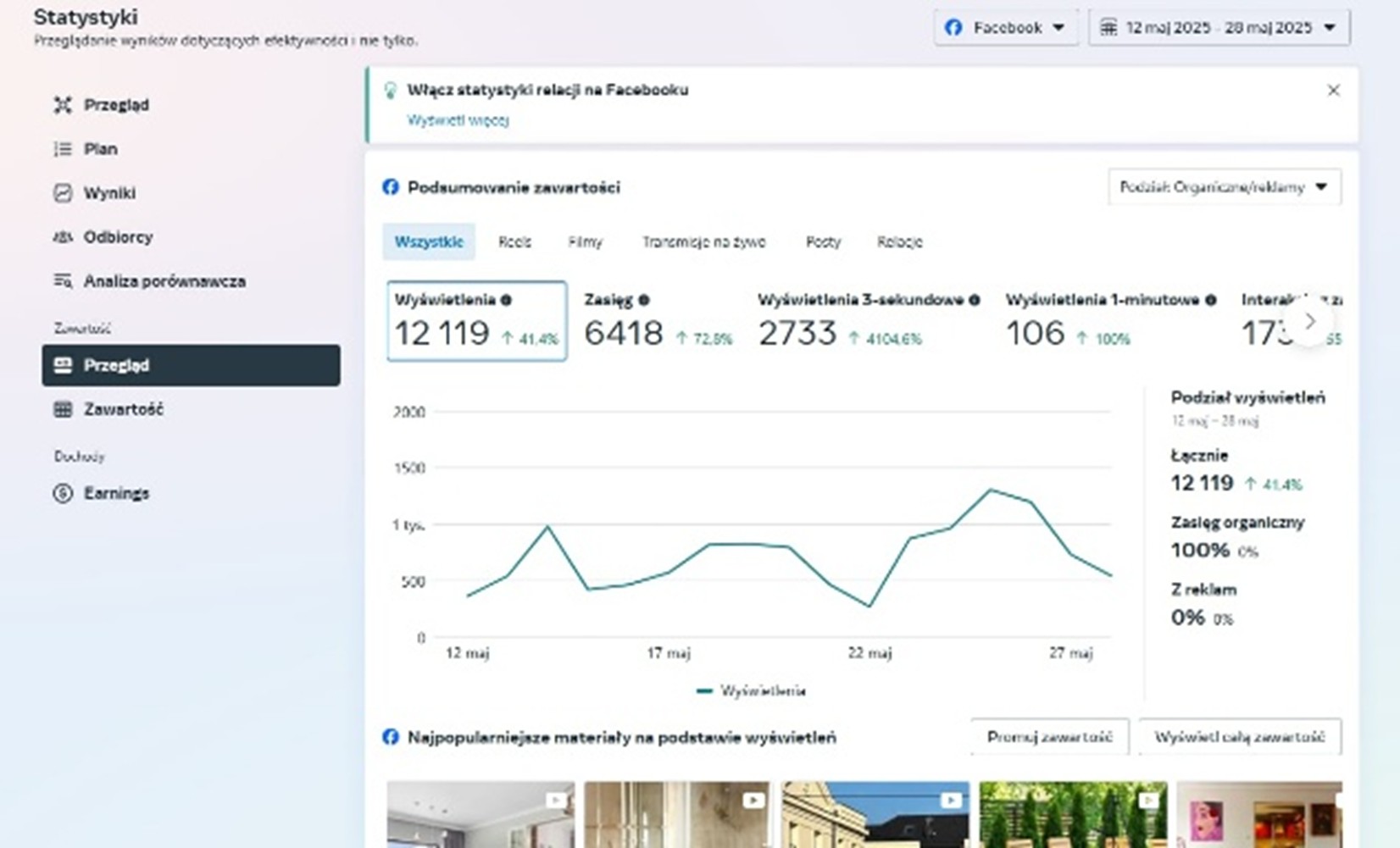Click the Promuj zawartość button
This screenshot has width=1400, height=848.
(x=1051, y=736)
